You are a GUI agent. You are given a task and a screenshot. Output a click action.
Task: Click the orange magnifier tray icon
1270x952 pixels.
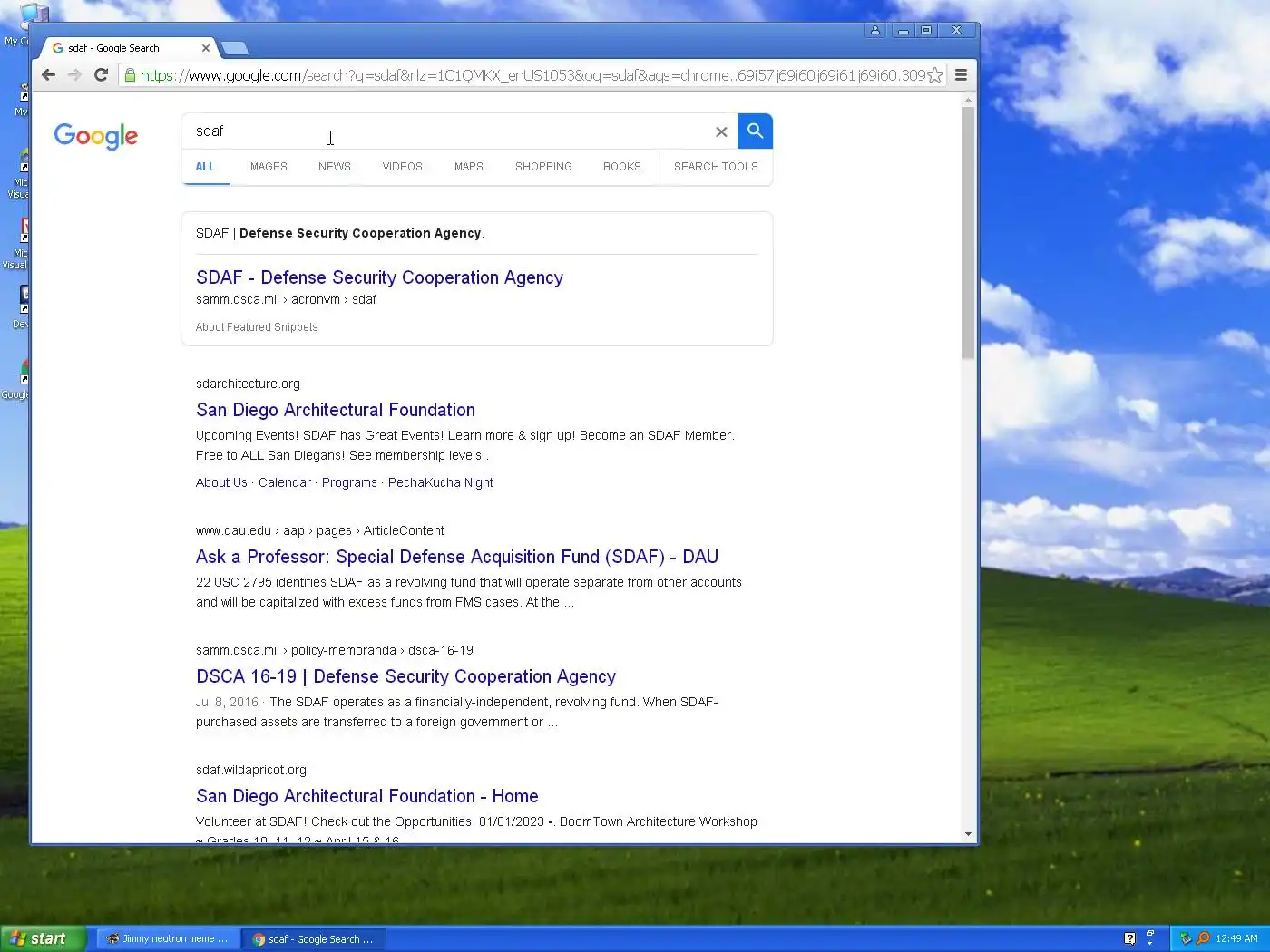pyautogui.click(x=1203, y=938)
